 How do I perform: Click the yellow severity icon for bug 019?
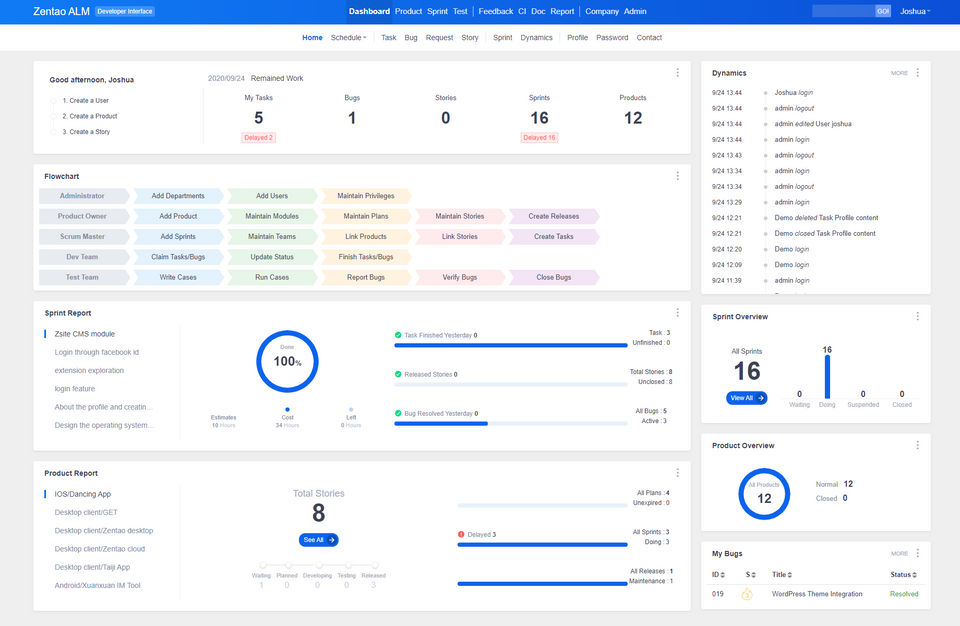[x=746, y=594]
